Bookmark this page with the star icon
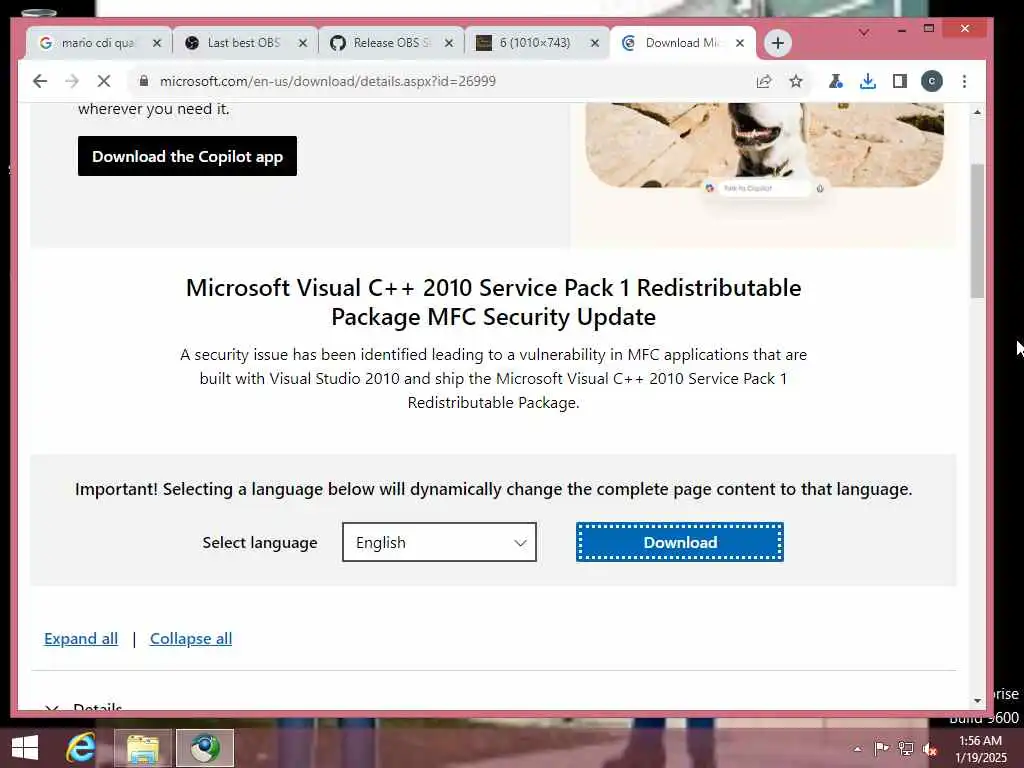Viewport: 1024px width, 768px height. click(x=795, y=81)
